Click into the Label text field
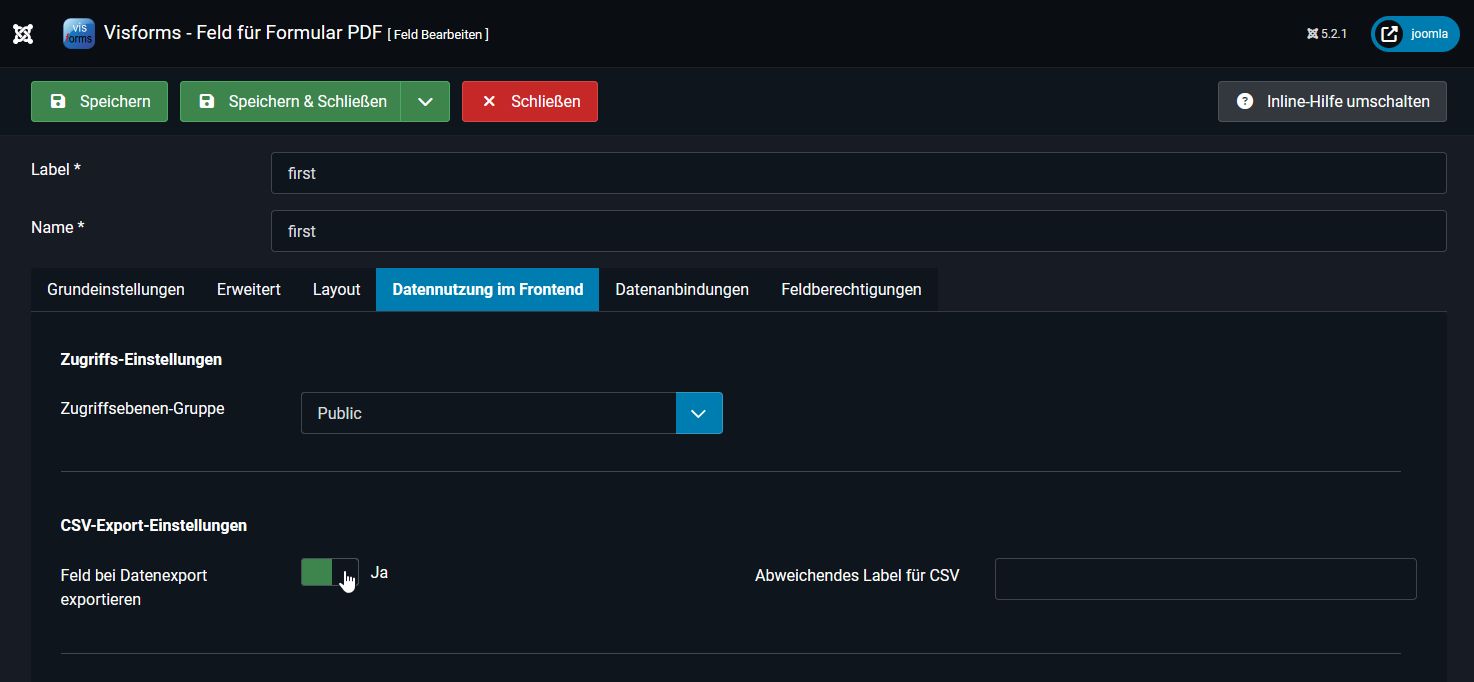1474x682 pixels. click(858, 173)
